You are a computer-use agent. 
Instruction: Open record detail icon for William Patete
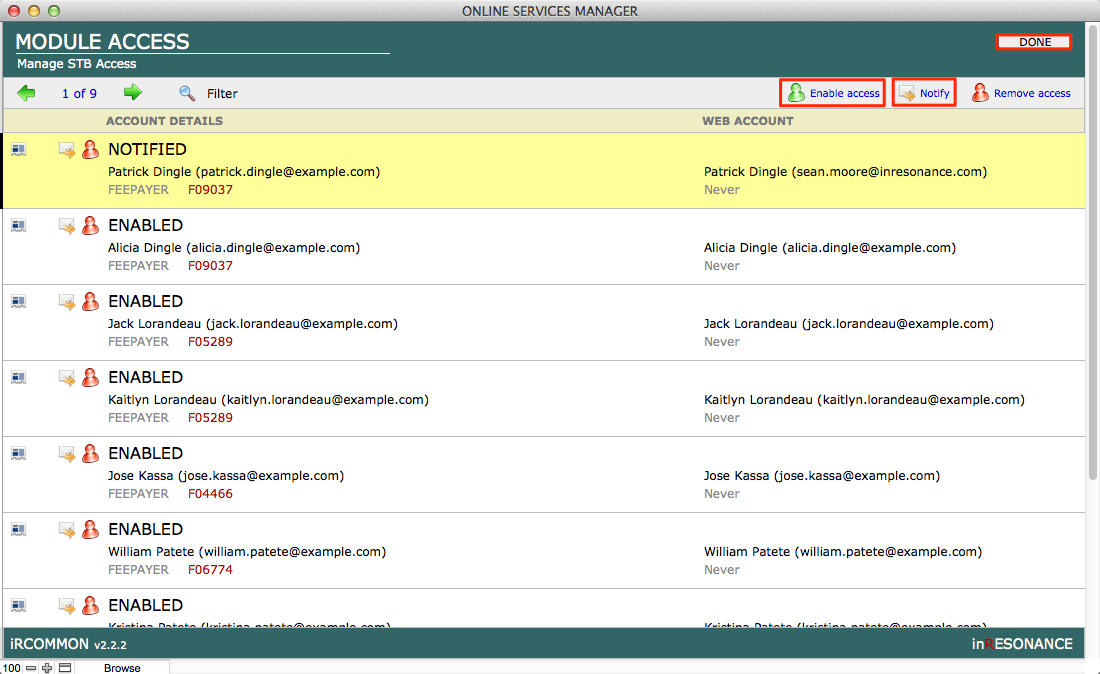pyautogui.click(x=19, y=530)
